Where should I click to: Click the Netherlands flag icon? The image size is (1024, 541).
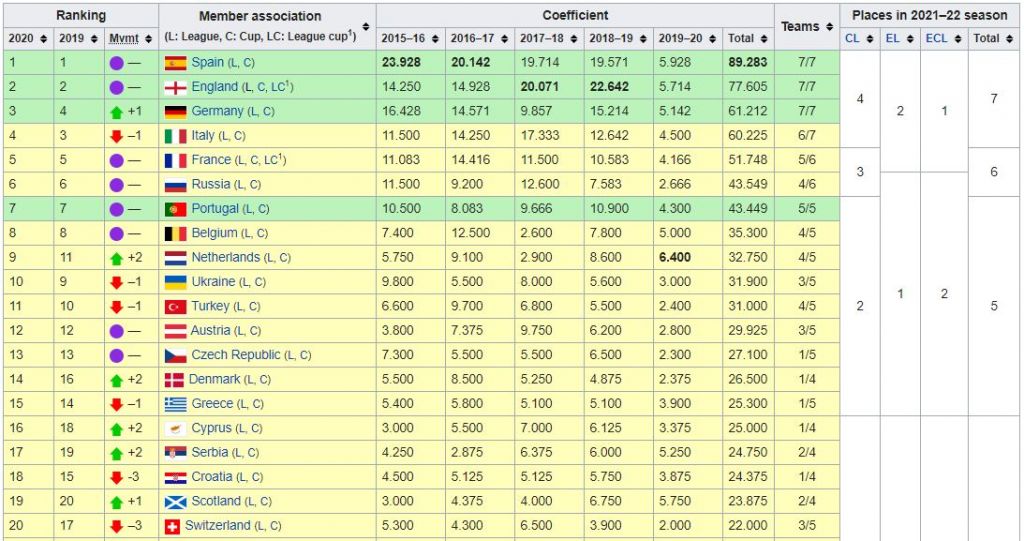click(175, 257)
